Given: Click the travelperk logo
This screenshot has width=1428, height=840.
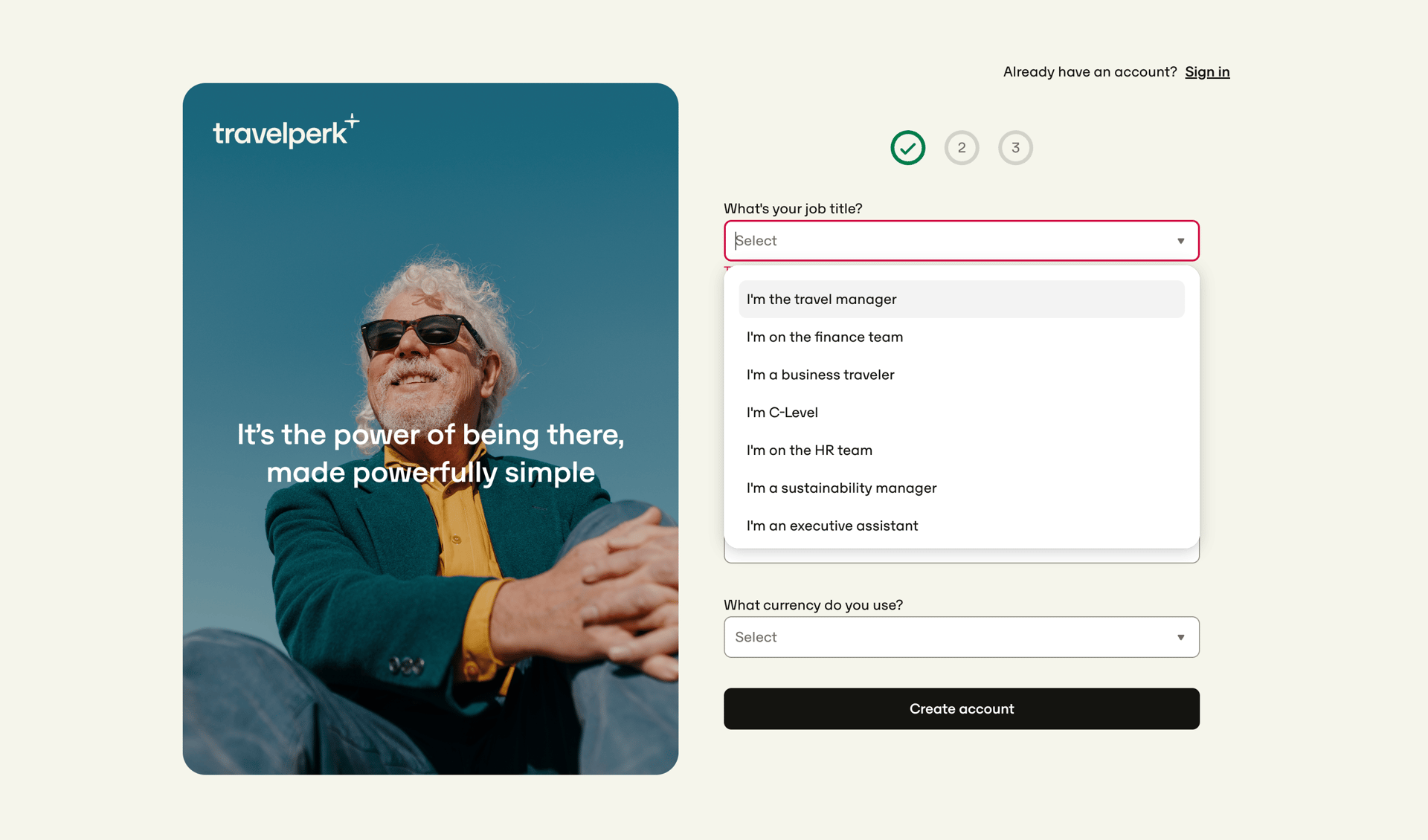Looking at the screenshot, I should [x=285, y=132].
